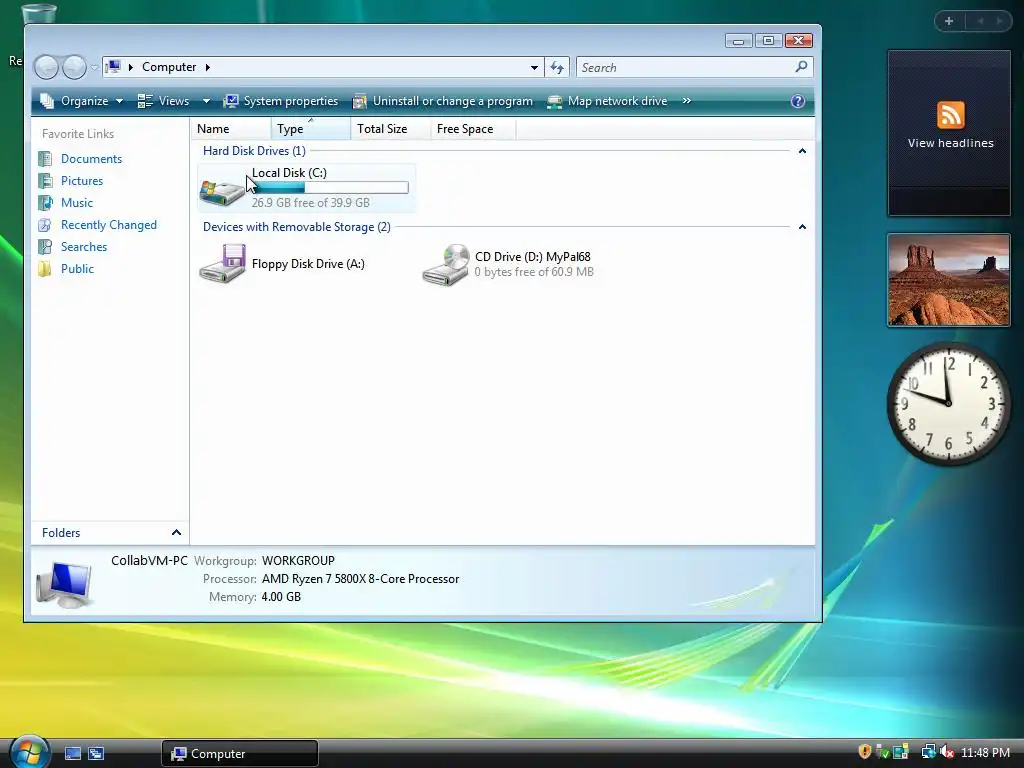1024x768 pixels.
Task: Click the Recently Changed icon in sidebar
Action: pyautogui.click(x=45, y=225)
